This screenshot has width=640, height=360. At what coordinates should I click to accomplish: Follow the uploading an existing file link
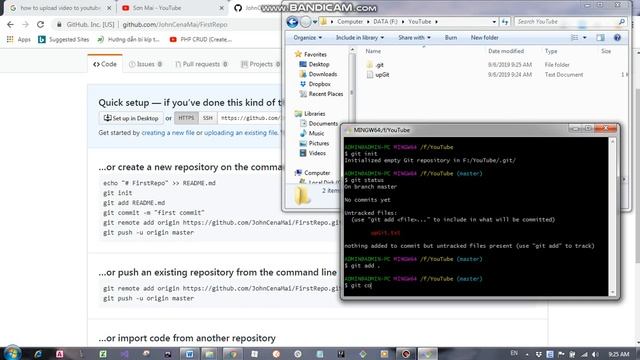pos(241,133)
